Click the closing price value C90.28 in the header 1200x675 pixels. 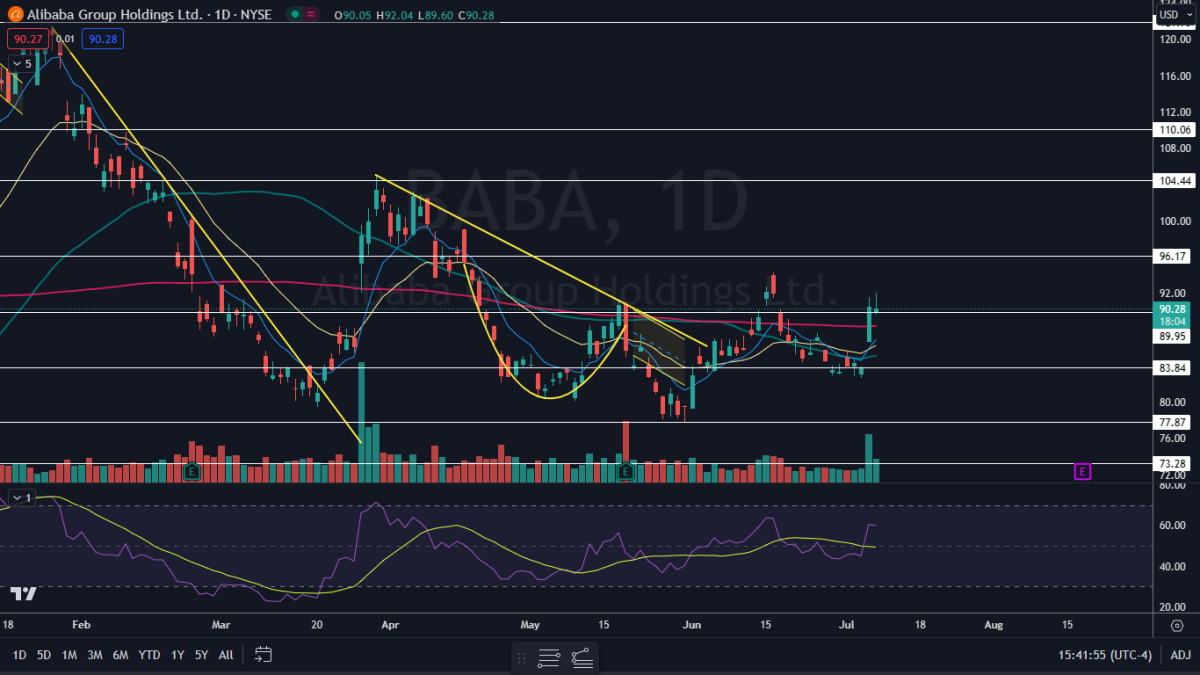point(476,15)
